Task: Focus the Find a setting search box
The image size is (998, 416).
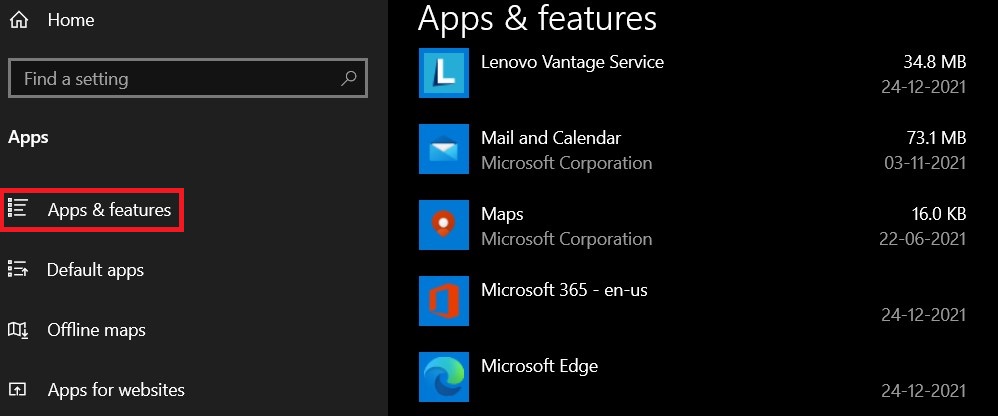Action: pyautogui.click(x=188, y=78)
